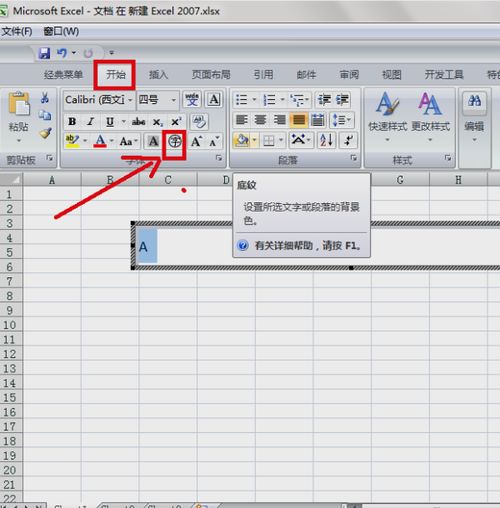Select column C header

(168, 180)
